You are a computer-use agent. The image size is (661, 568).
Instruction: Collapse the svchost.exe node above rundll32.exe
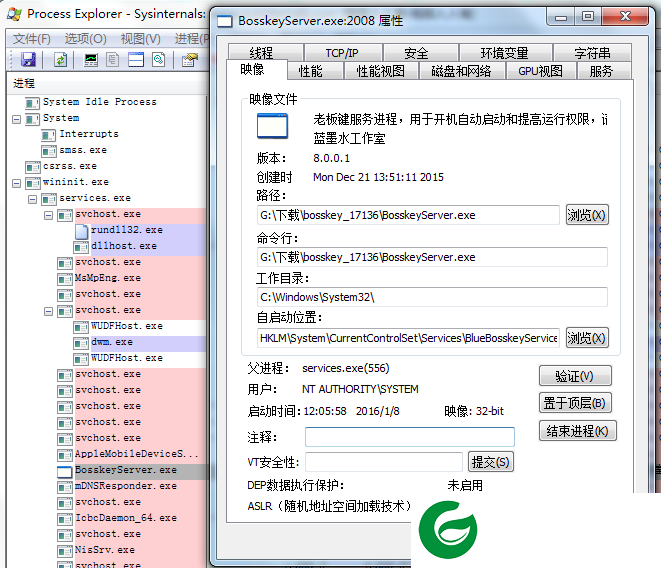click(48, 215)
